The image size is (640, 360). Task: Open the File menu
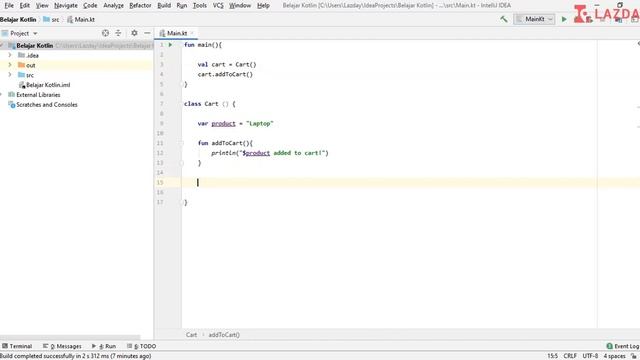[9, 6]
